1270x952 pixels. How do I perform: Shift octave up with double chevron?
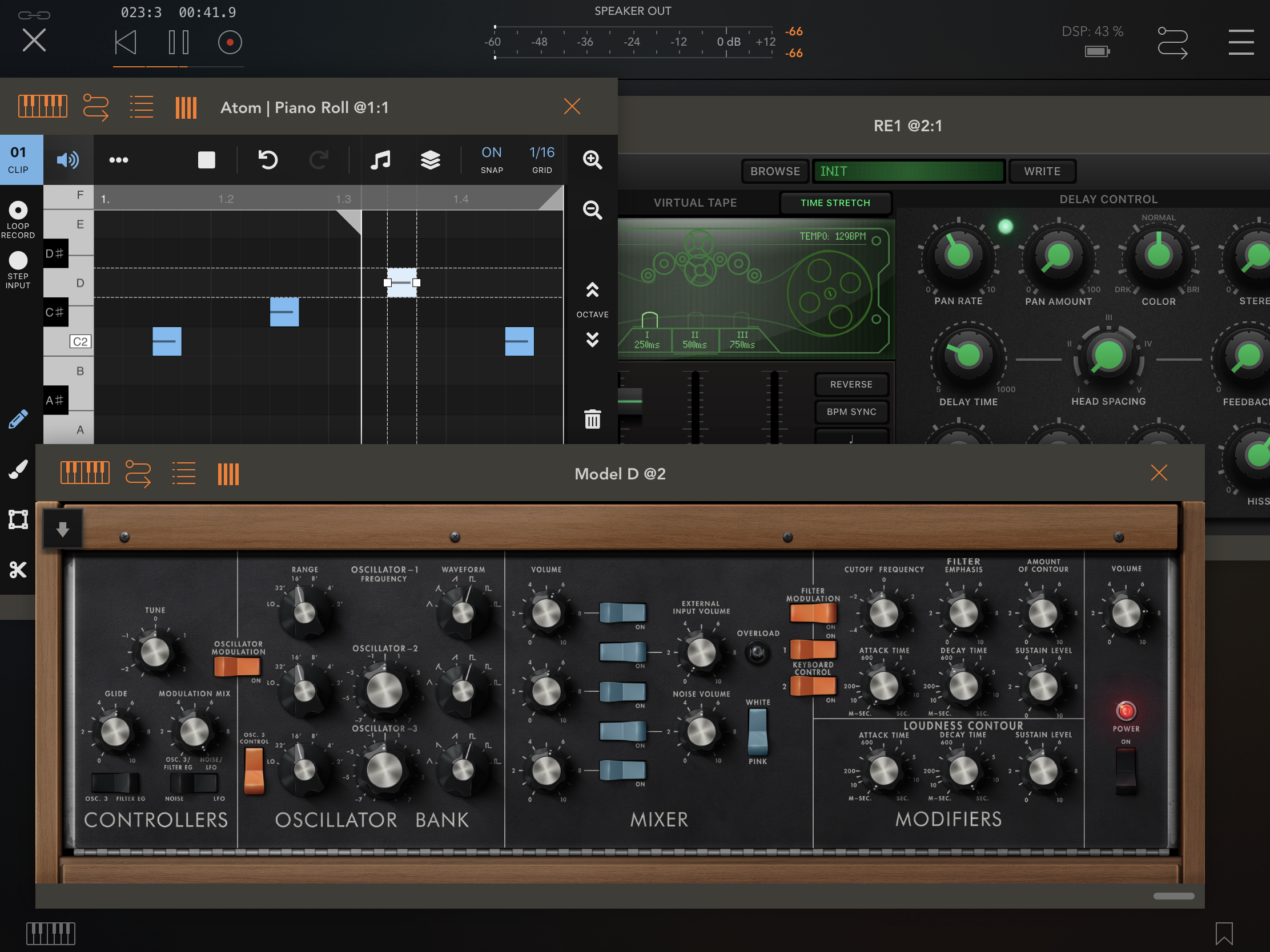click(593, 290)
